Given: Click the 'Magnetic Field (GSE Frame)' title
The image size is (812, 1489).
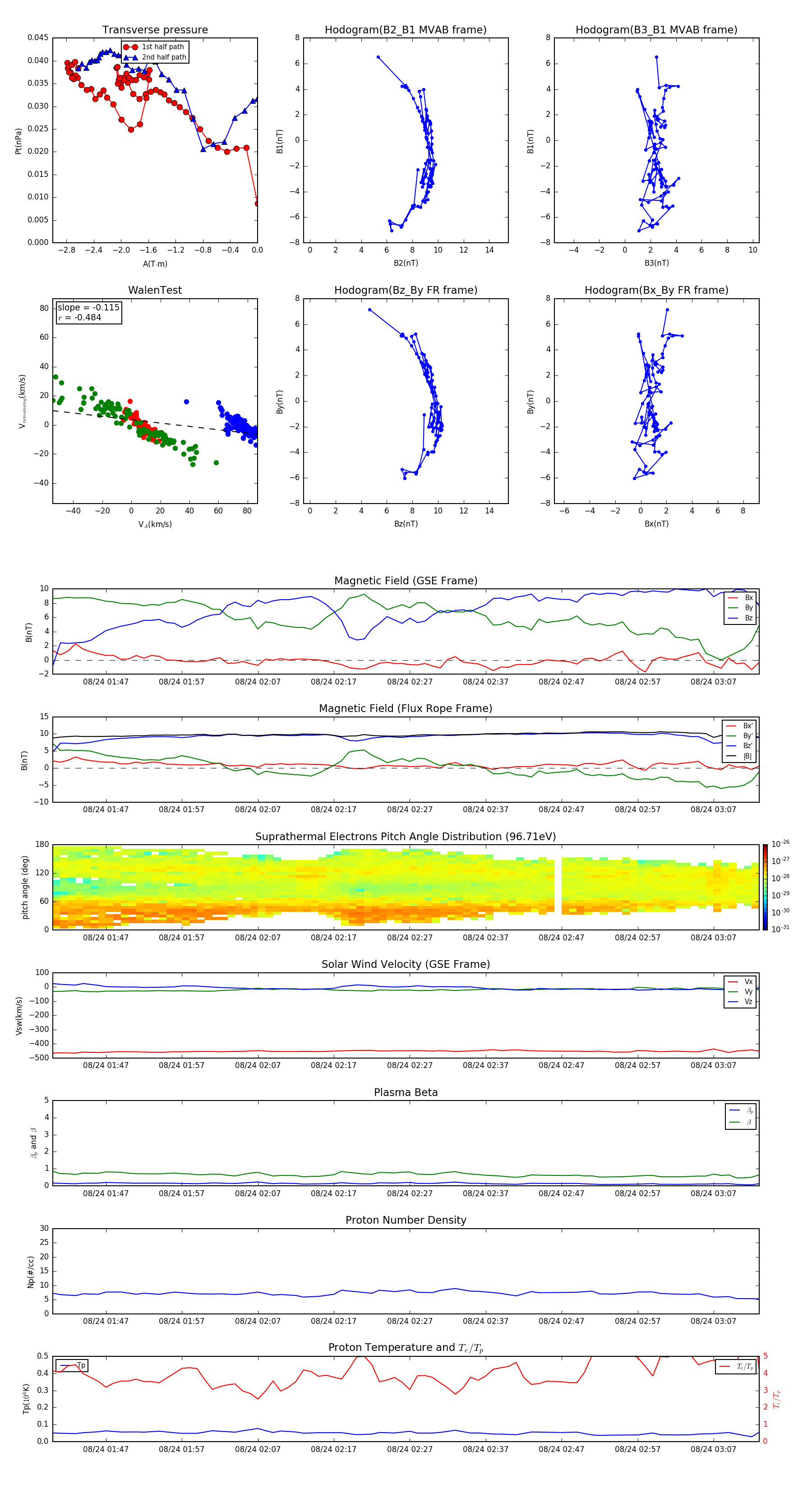Looking at the screenshot, I should coord(406,580).
